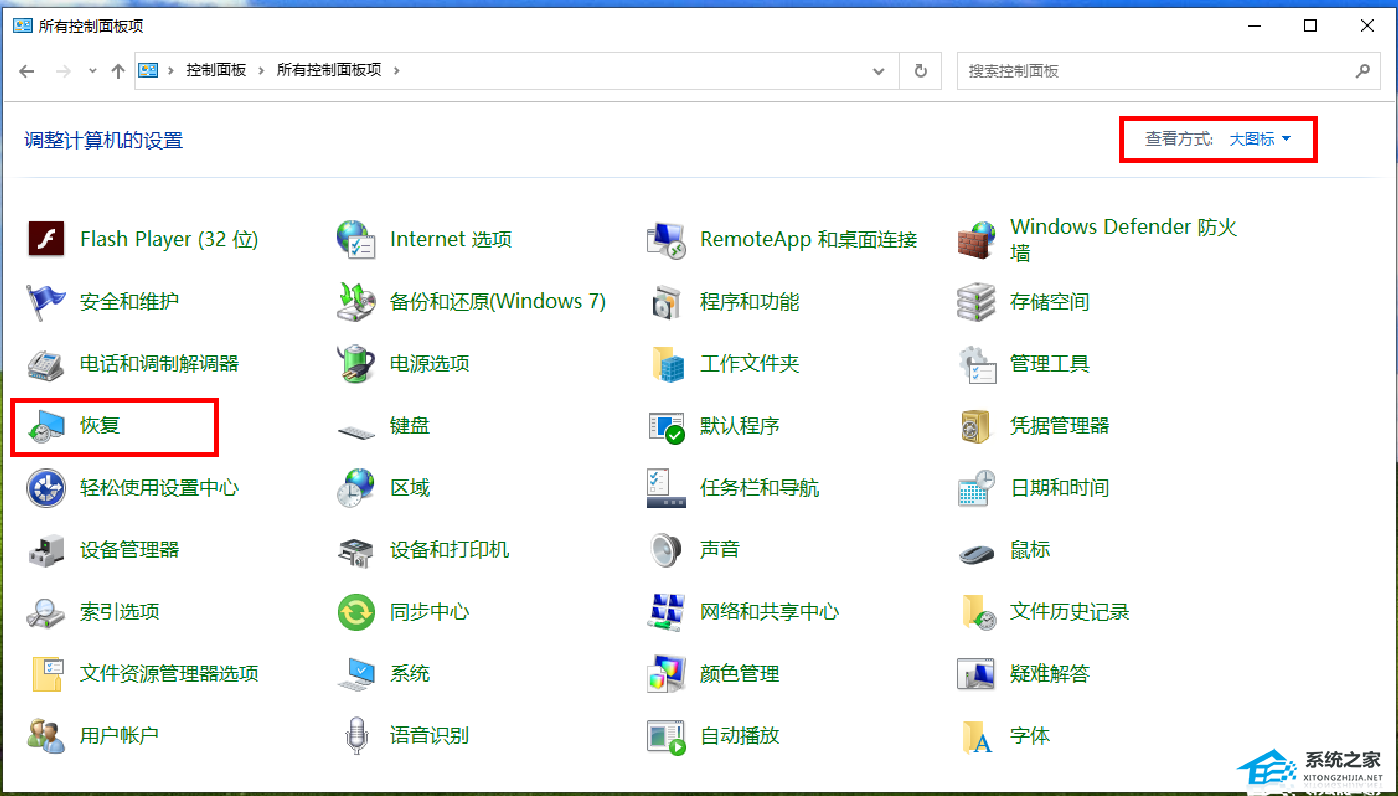Click the 疑难解答 icon

click(x=977, y=674)
